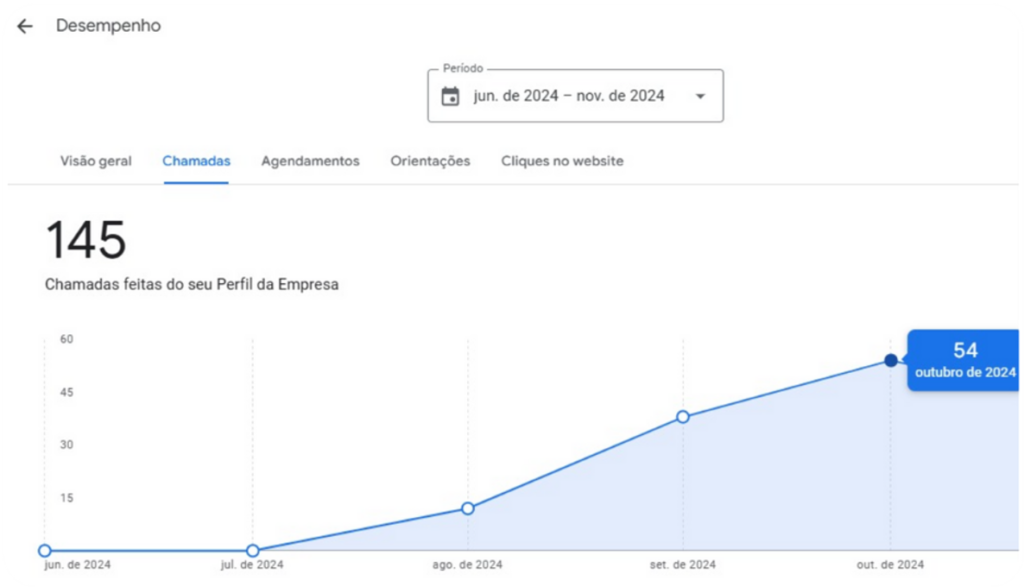The height and width of the screenshot is (587, 1024).
Task: Click the calendar icon in Período field
Action: pyautogui.click(x=450, y=96)
